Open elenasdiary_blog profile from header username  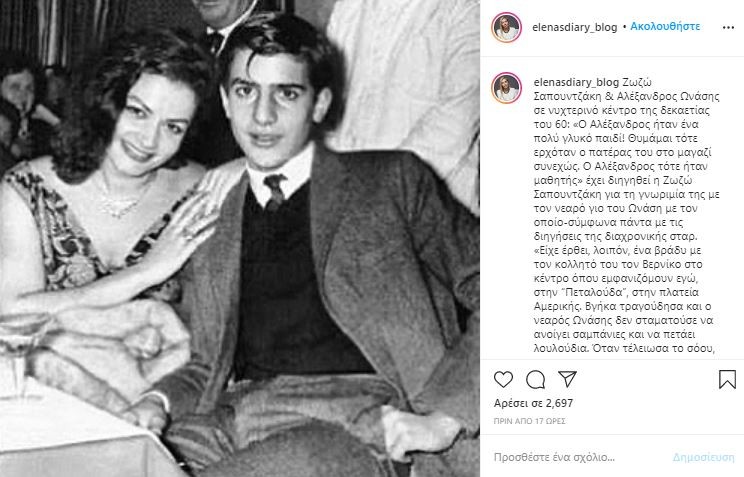point(575,28)
